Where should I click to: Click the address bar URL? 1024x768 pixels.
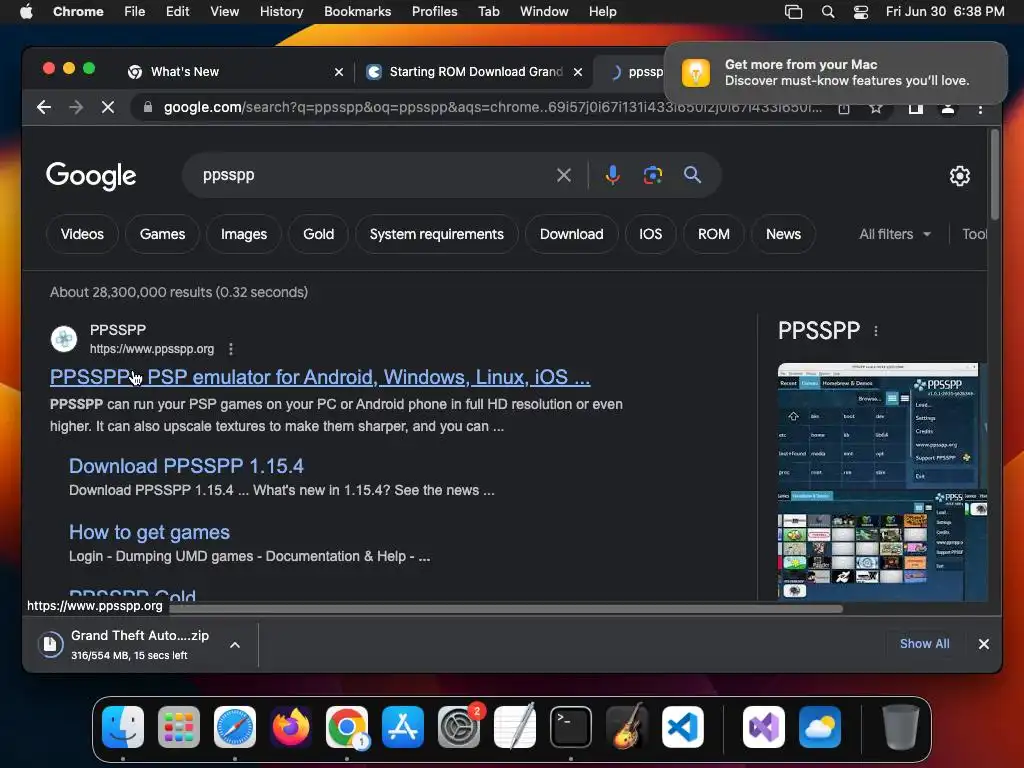tap(492, 107)
